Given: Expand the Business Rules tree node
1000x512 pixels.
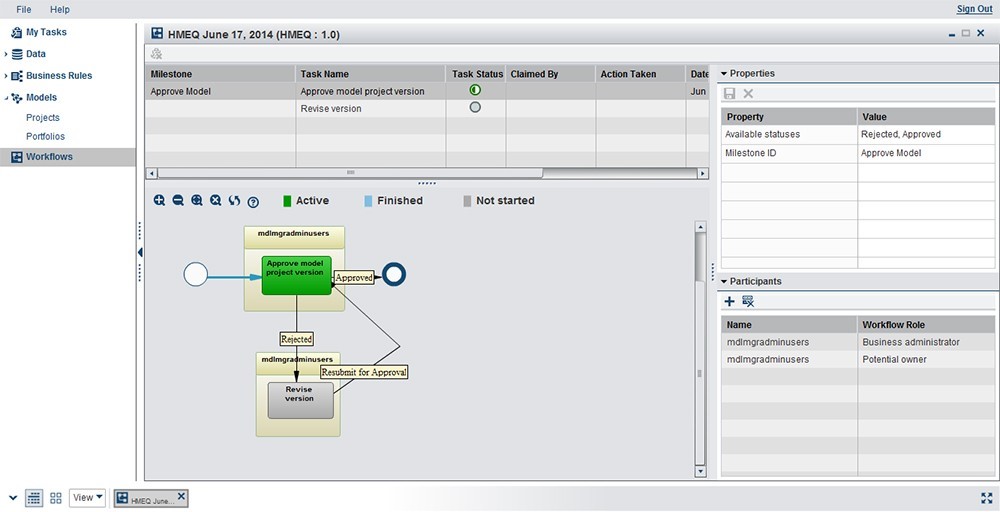Looking at the screenshot, I should [5, 76].
